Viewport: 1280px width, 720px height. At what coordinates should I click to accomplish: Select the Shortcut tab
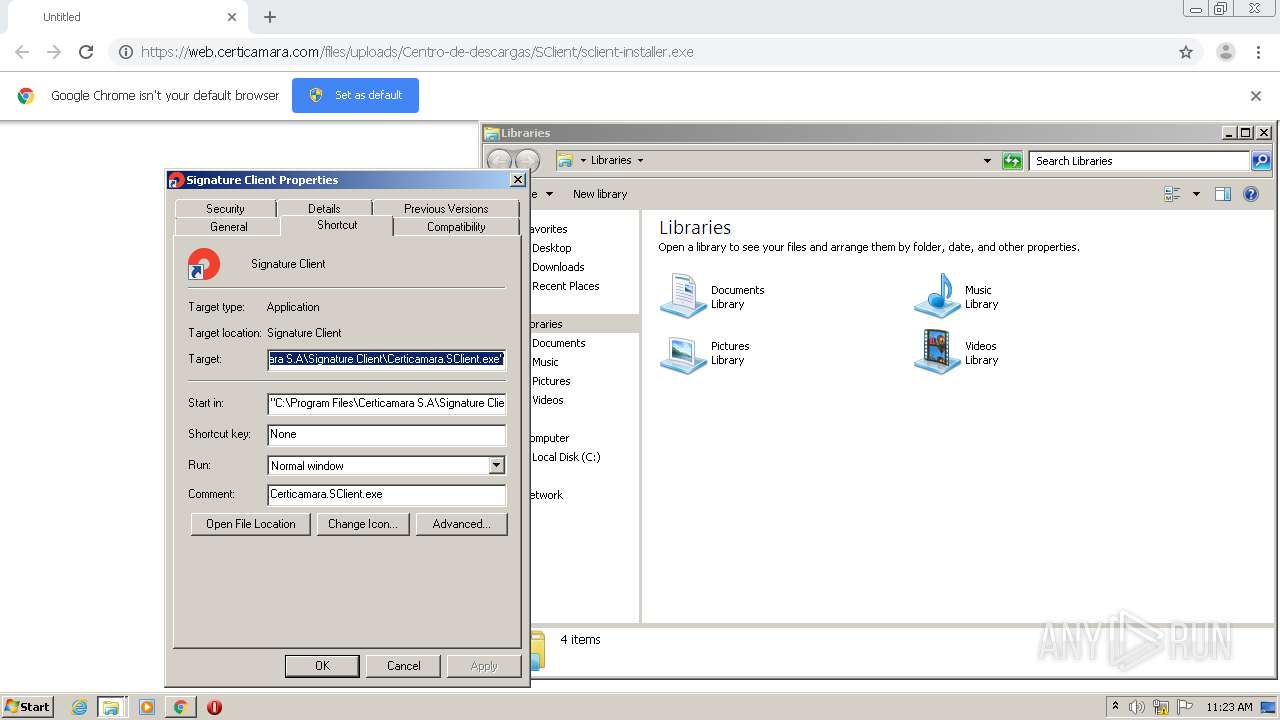(x=337, y=225)
